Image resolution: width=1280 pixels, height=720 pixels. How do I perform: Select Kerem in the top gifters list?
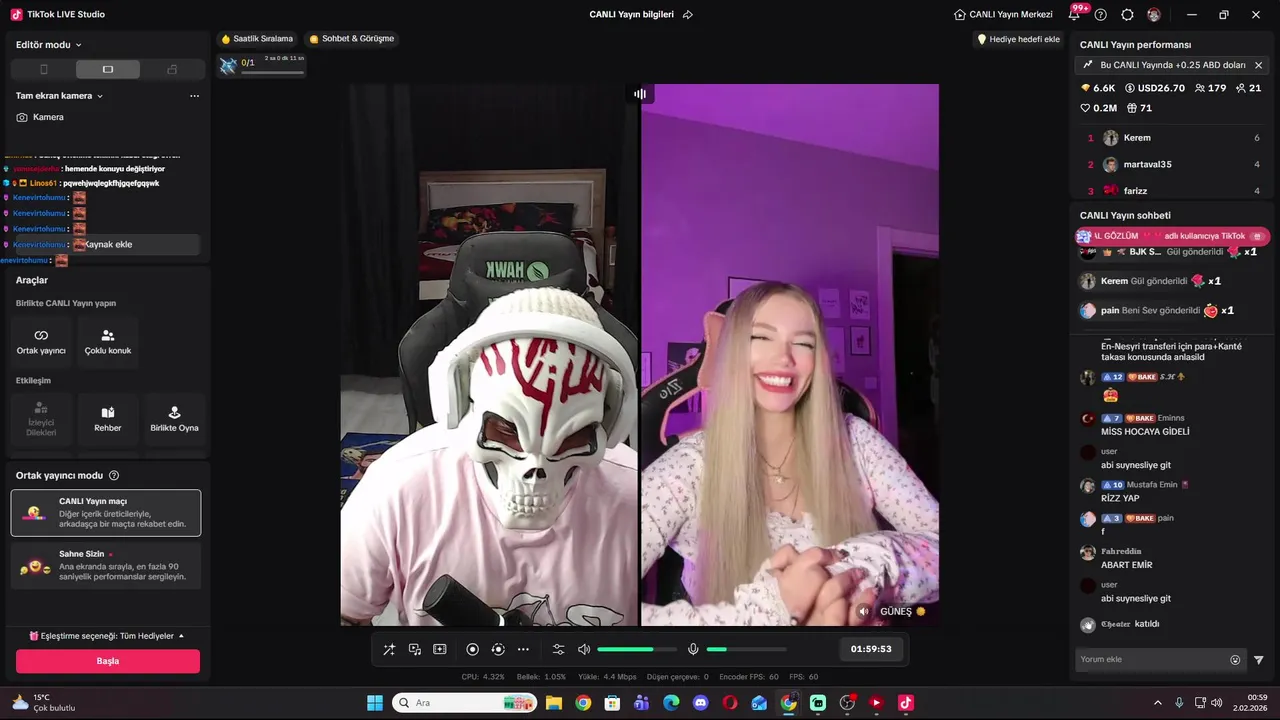(x=1174, y=138)
